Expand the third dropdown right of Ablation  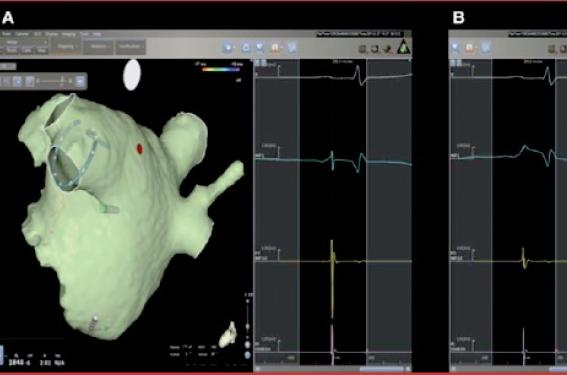[130, 47]
